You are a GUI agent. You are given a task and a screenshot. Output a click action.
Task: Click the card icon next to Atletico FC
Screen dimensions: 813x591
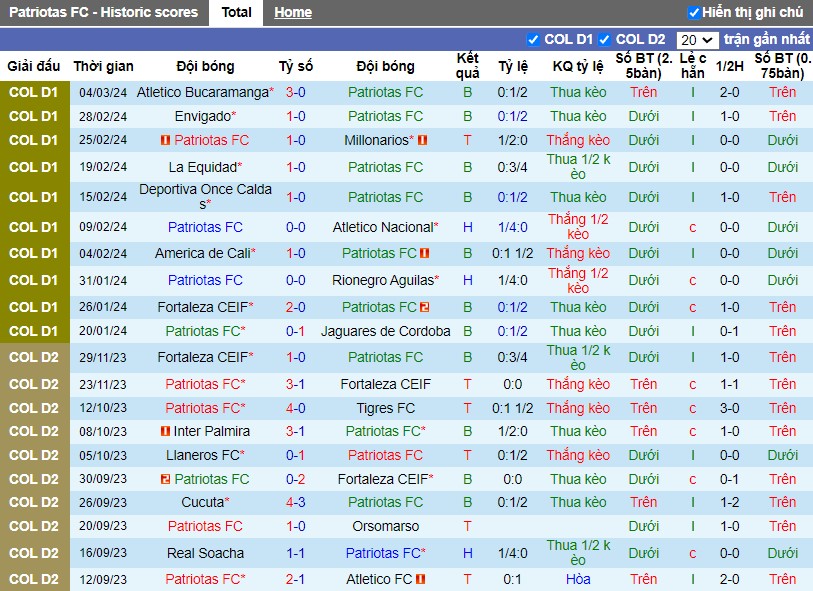pos(420,579)
